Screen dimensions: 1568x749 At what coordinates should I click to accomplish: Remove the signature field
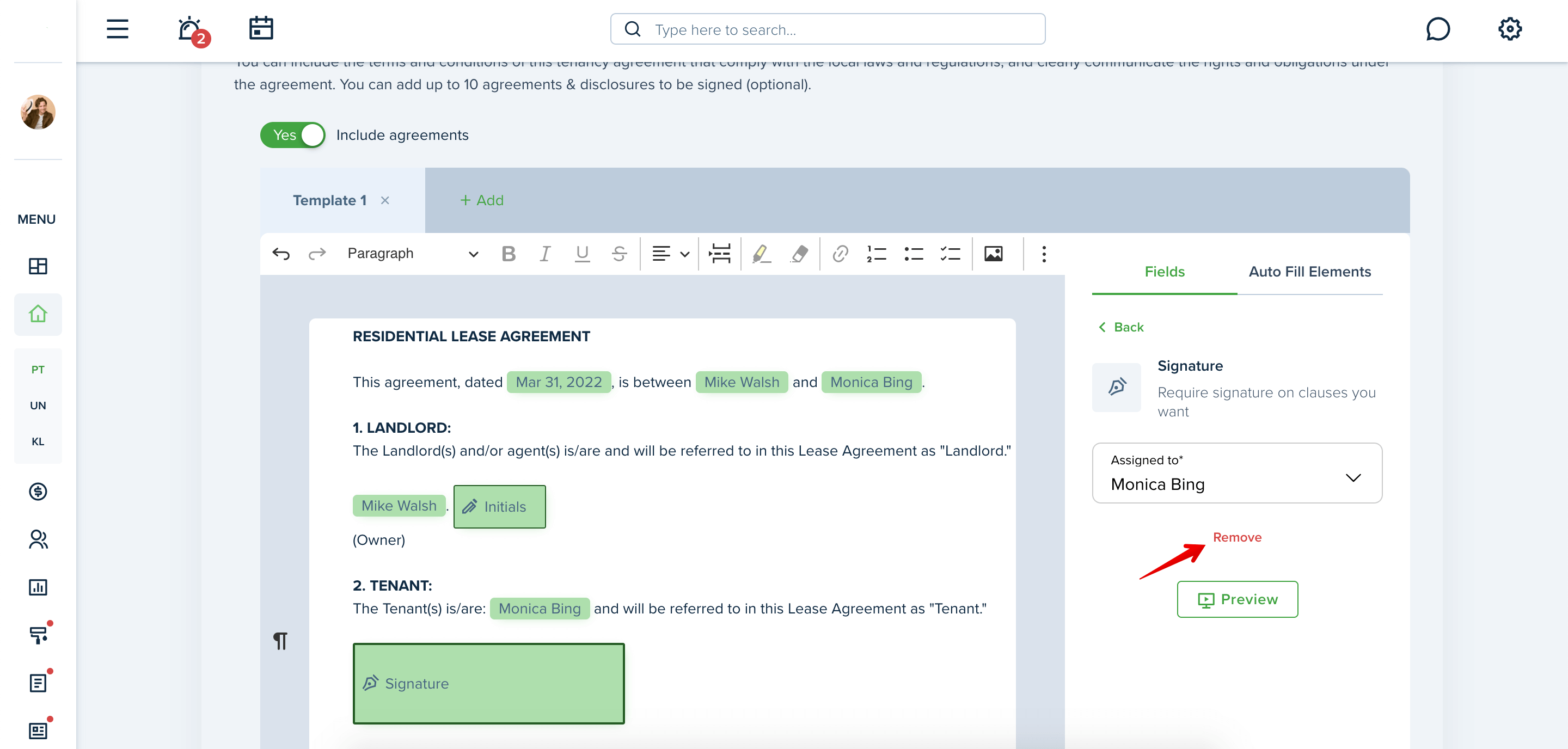[x=1237, y=537]
